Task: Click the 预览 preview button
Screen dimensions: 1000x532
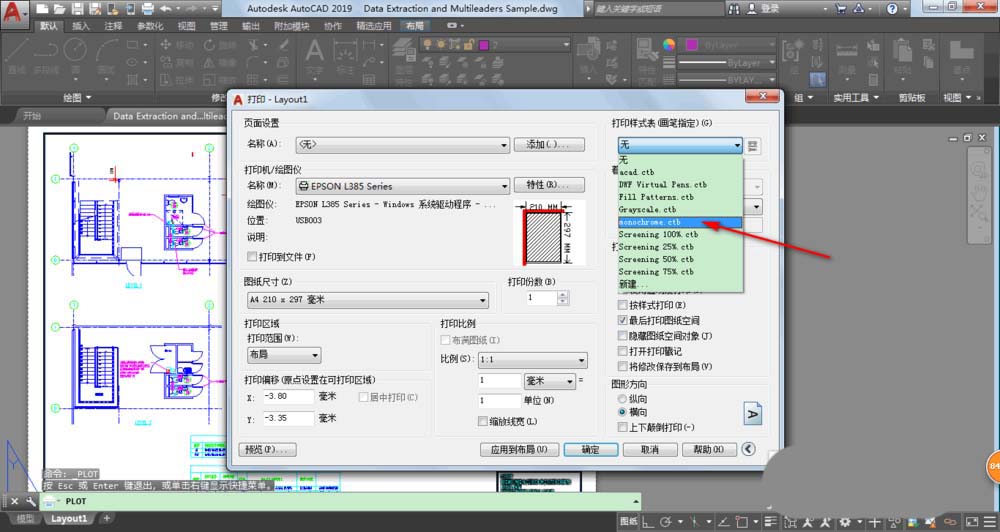Action: [x=267, y=450]
